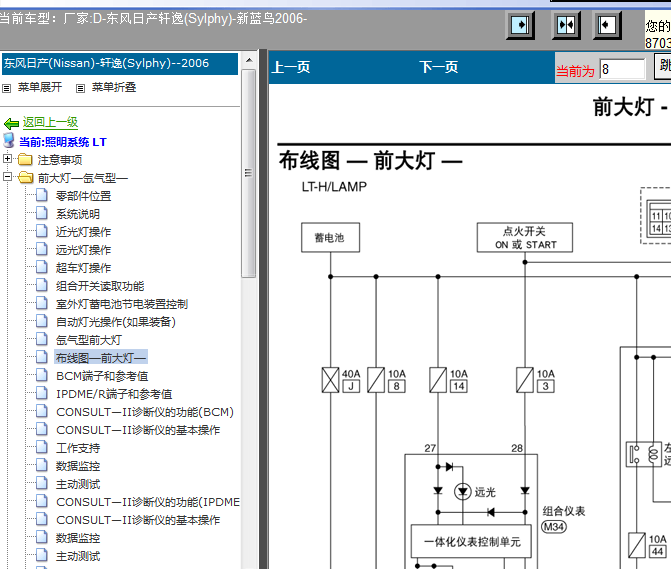
Task: Click the page icon beside 组合开关读取功能
Action: (x=42, y=285)
